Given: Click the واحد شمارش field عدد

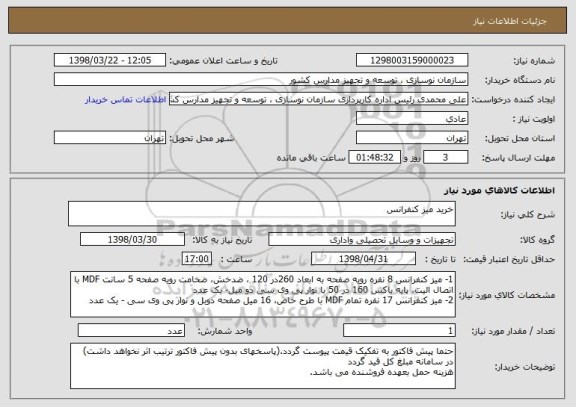Looking at the screenshot, I should (x=131, y=330).
